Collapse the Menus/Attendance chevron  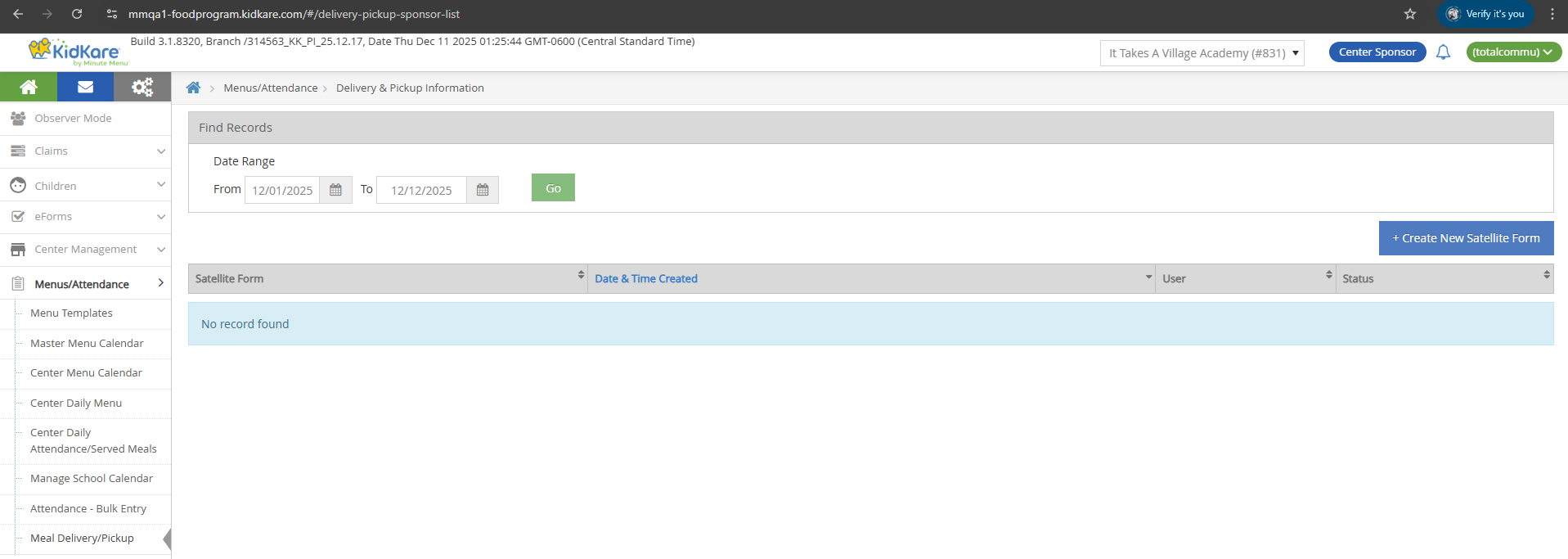click(161, 282)
